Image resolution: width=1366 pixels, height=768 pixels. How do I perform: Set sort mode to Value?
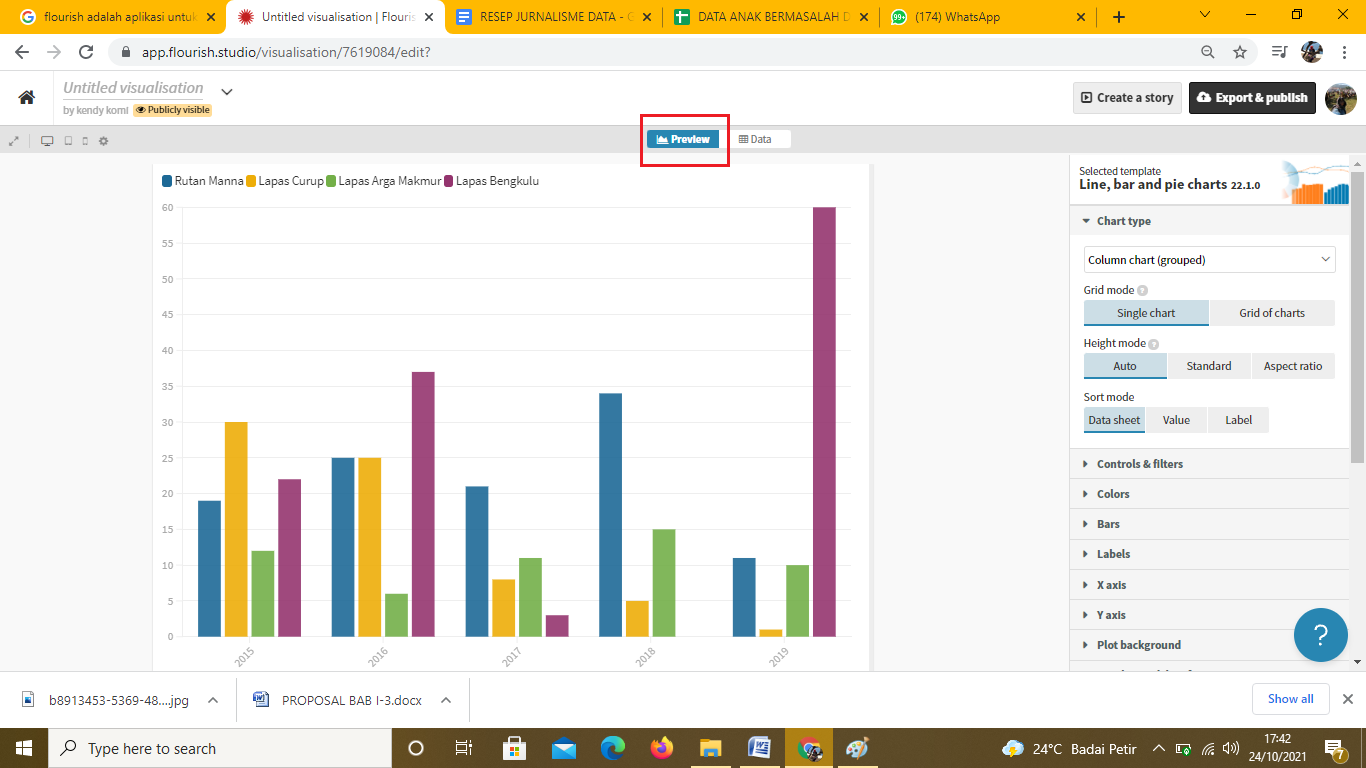coord(1176,420)
